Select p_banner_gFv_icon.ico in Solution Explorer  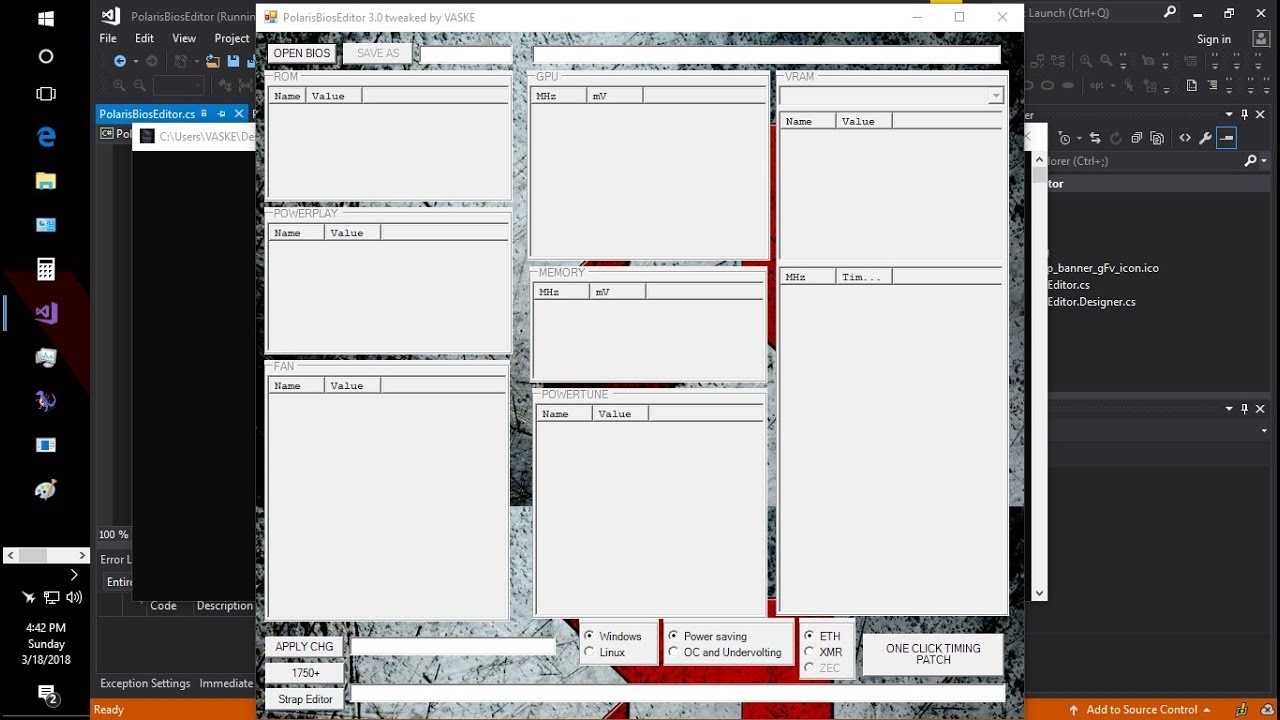(x=1103, y=268)
